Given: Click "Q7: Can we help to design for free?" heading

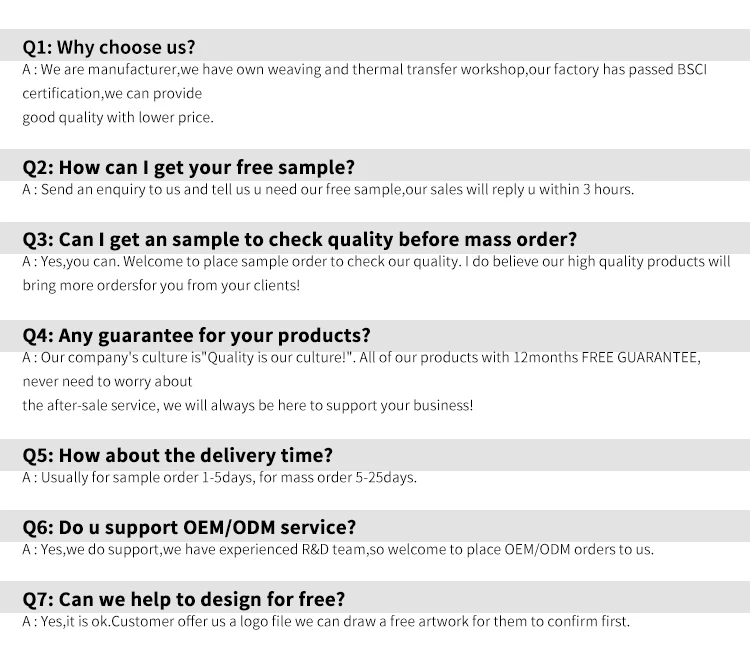Looking at the screenshot, I should pos(184,599).
